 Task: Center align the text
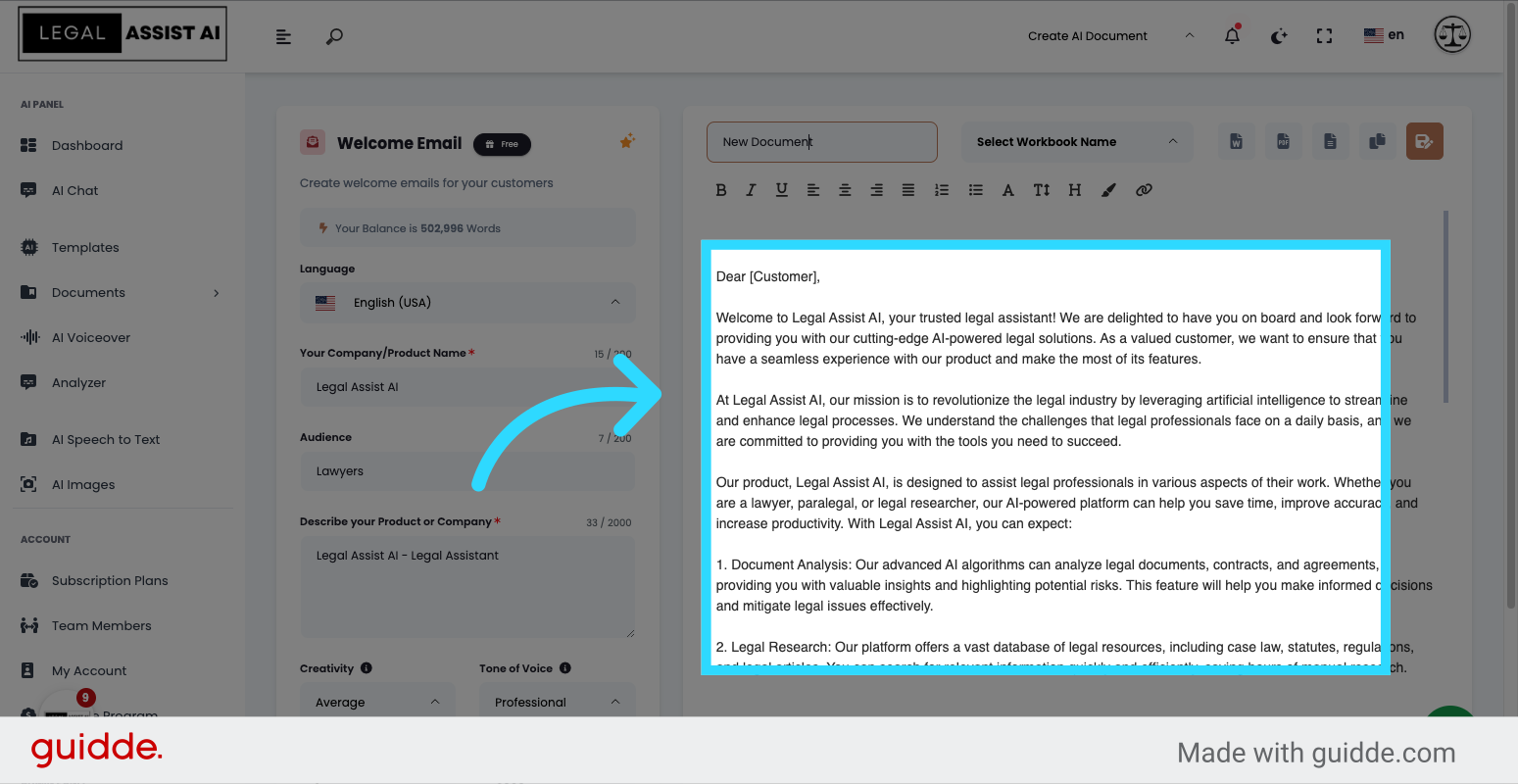click(x=845, y=190)
